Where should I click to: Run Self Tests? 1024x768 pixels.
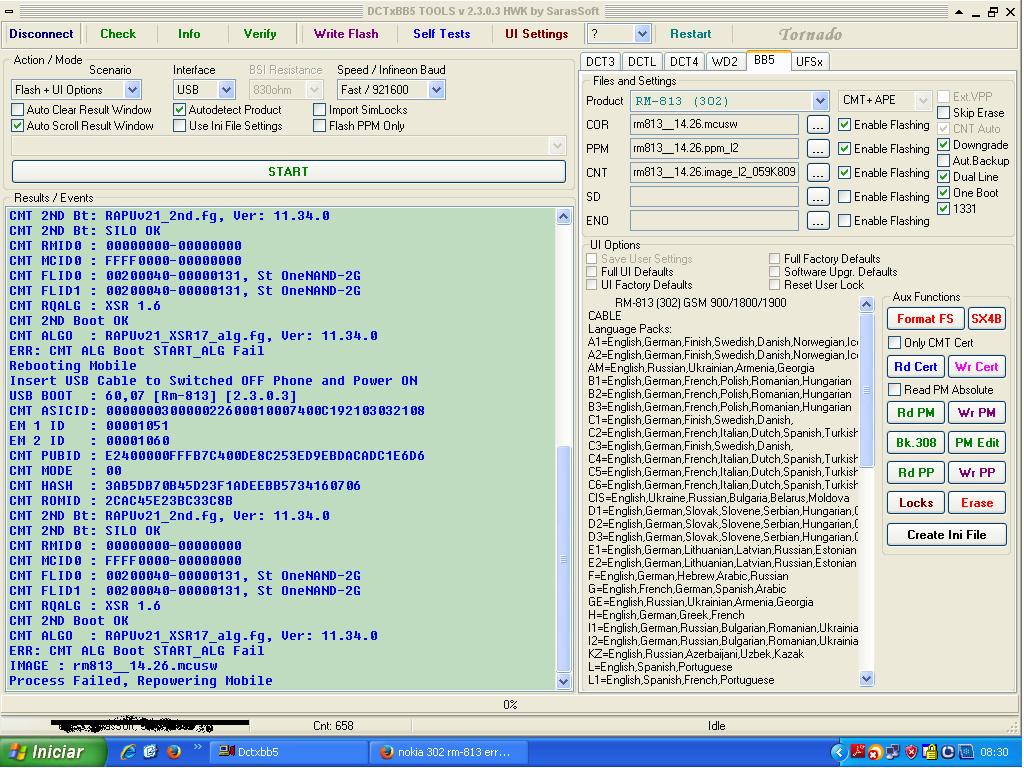pos(441,34)
